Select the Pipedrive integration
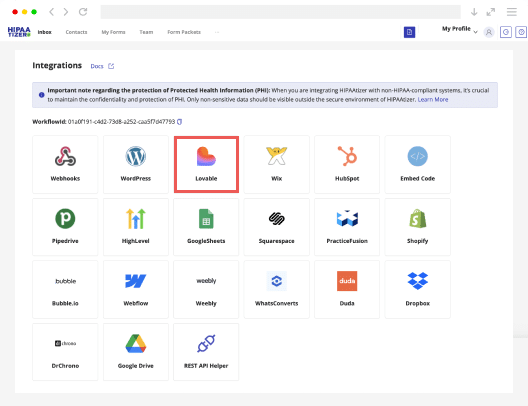The height and width of the screenshot is (406, 528). click(x=65, y=227)
